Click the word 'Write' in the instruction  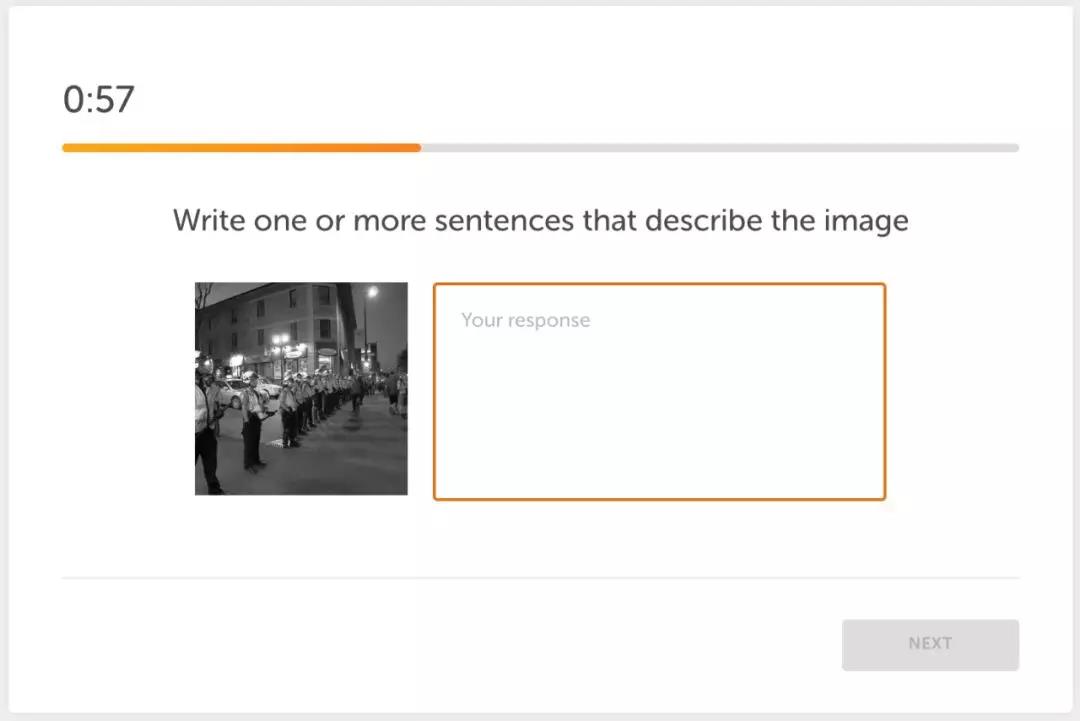(209, 220)
